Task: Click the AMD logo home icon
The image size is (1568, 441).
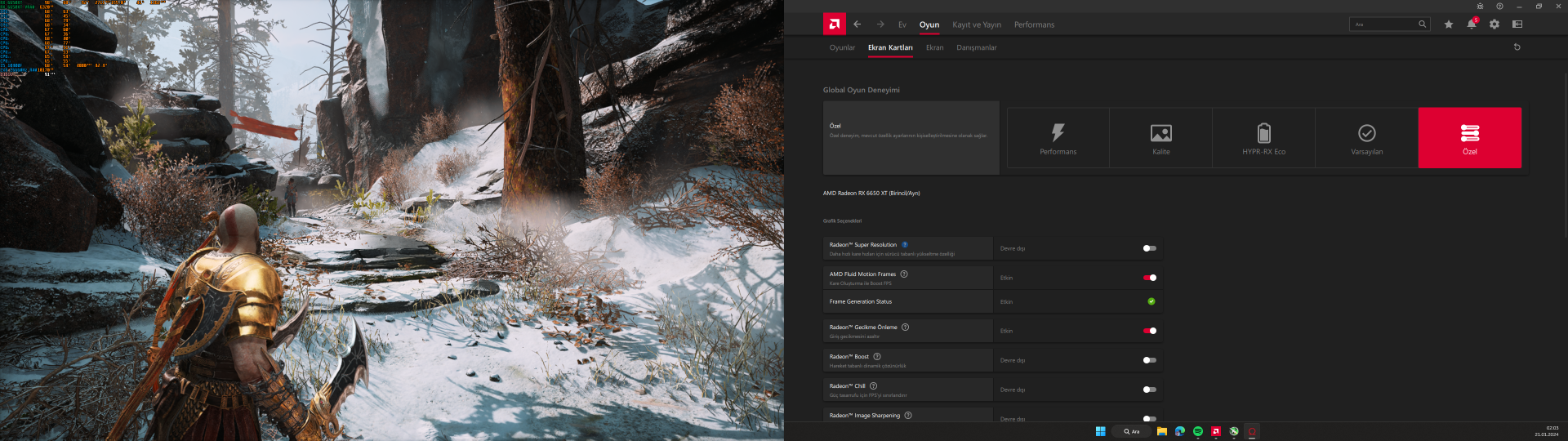Action: point(834,24)
